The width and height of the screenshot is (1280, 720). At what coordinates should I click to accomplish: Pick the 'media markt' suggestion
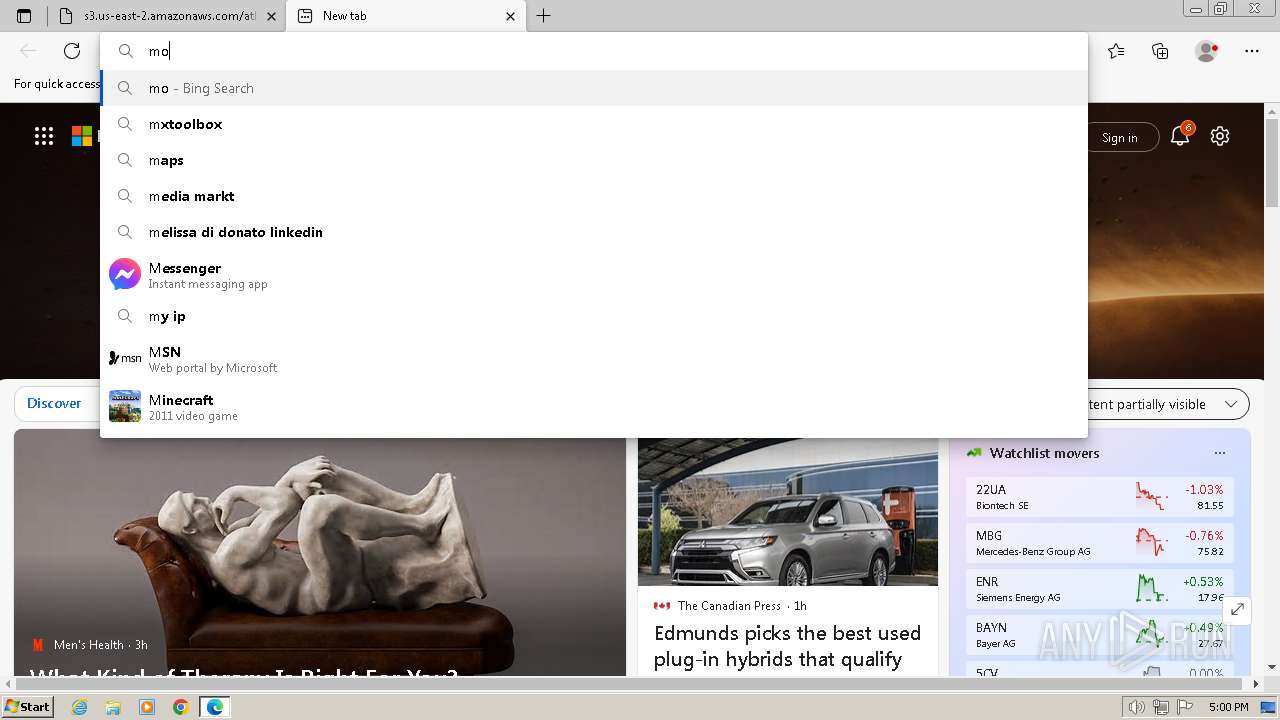coord(594,196)
